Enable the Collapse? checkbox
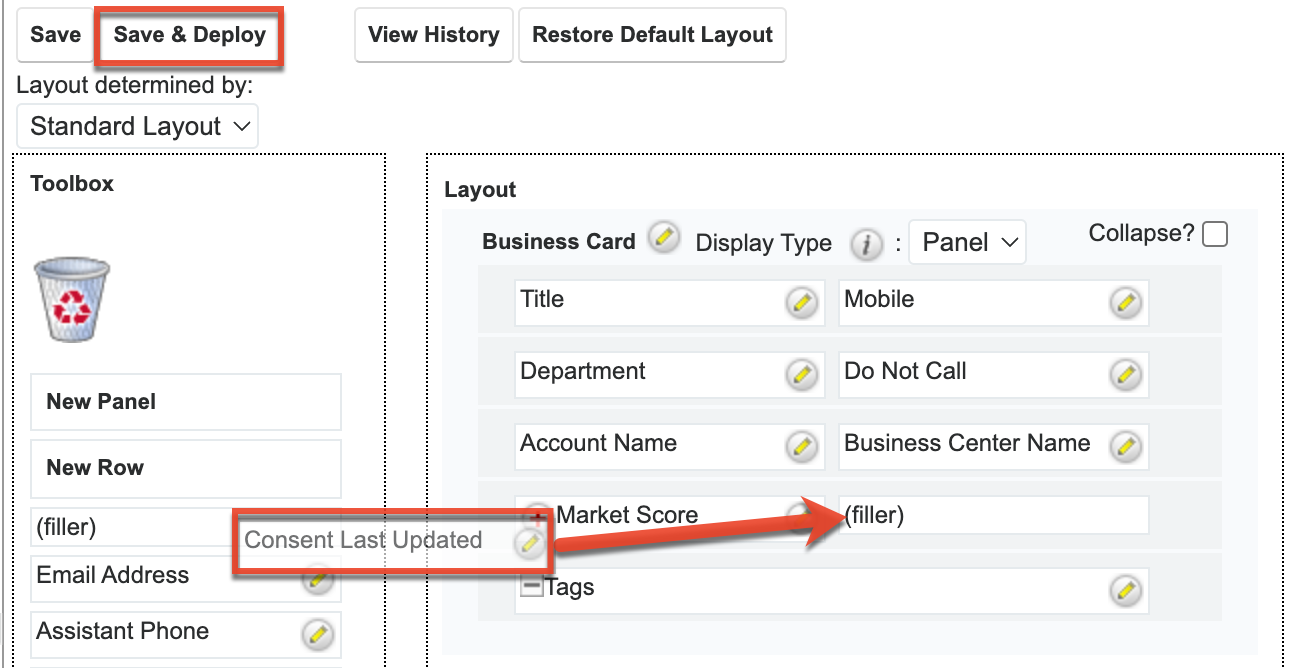Image resolution: width=1298 pixels, height=668 pixels. [1215, 233]
